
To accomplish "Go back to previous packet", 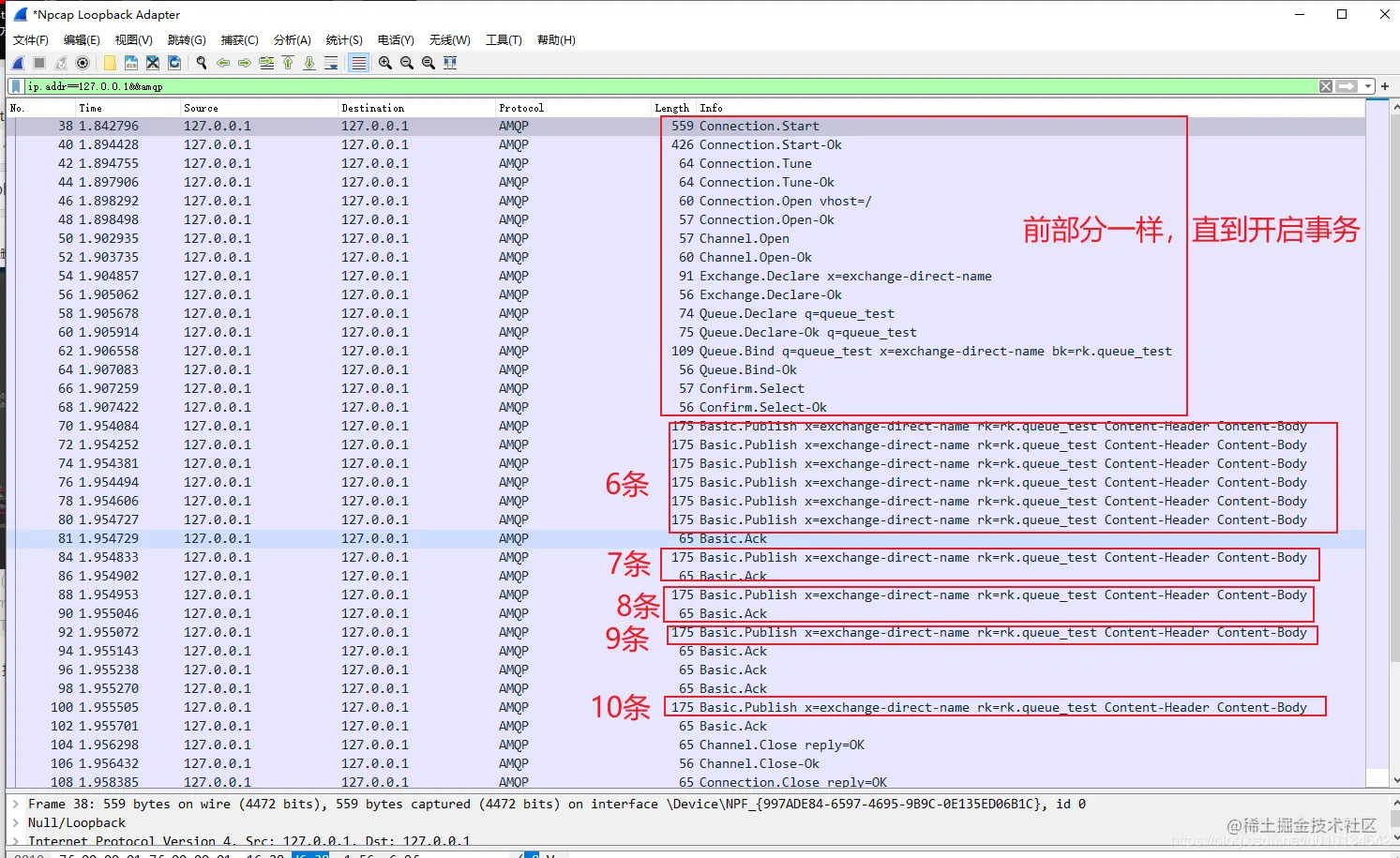I will coord(223,63).
